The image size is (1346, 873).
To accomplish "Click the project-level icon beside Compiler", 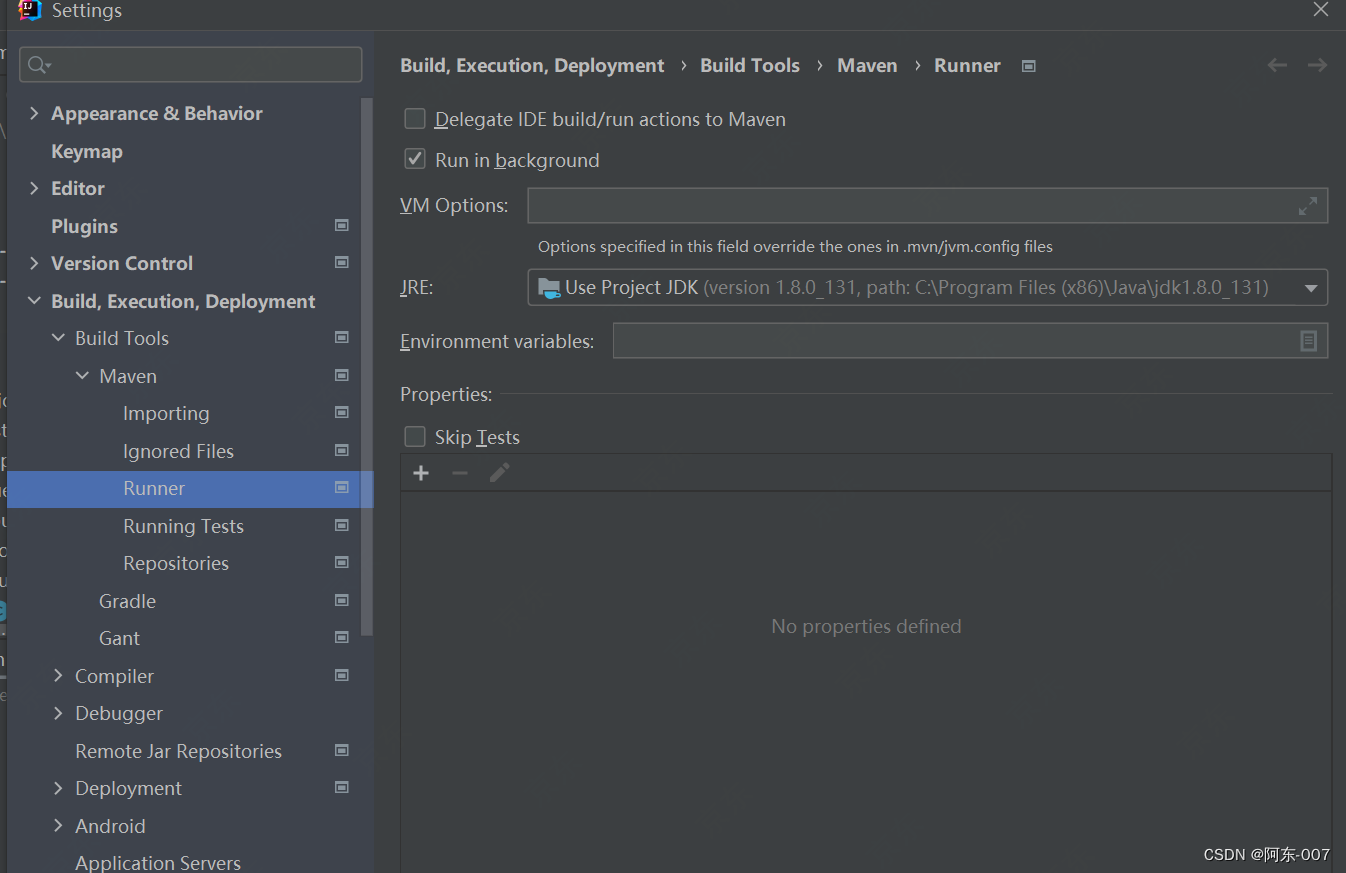I will pyautogui.click(x=342, y=676).
